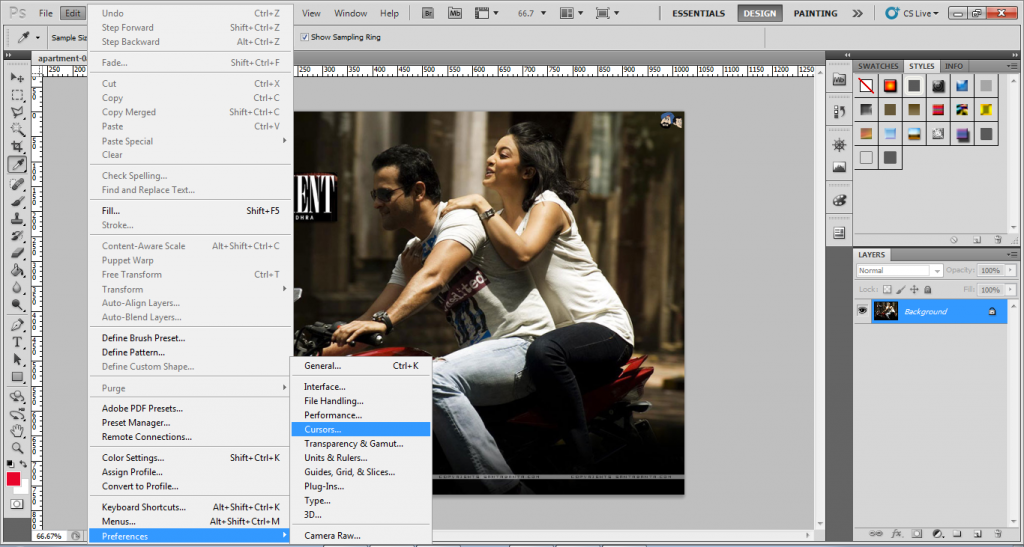The height and width of the screenshot is (547, 1024).
Task: Launch Mini Bridge with Mb icon
Action: pyautogui.click(x=456, y=13)
